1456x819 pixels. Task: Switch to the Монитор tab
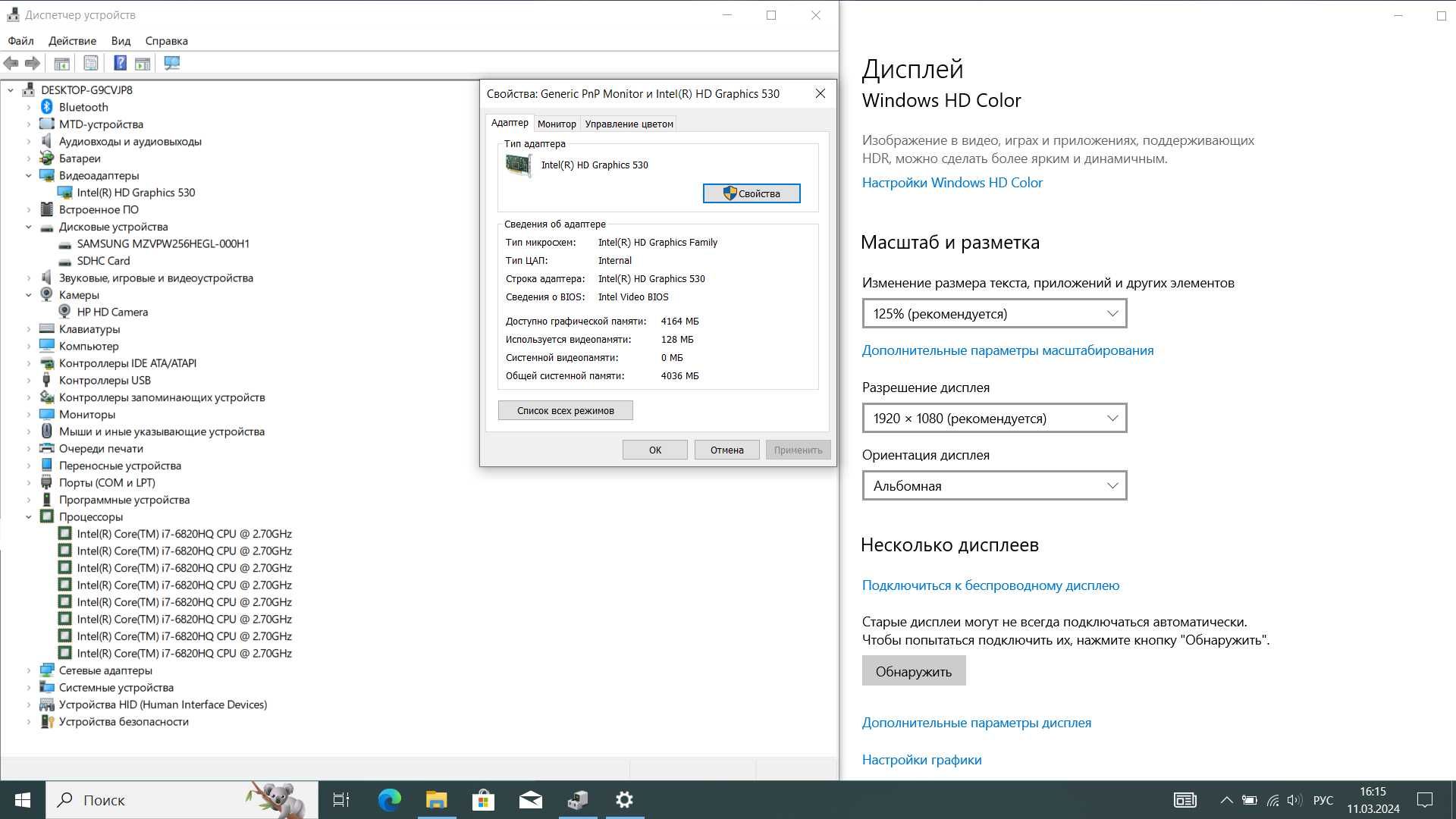(557, 124)
